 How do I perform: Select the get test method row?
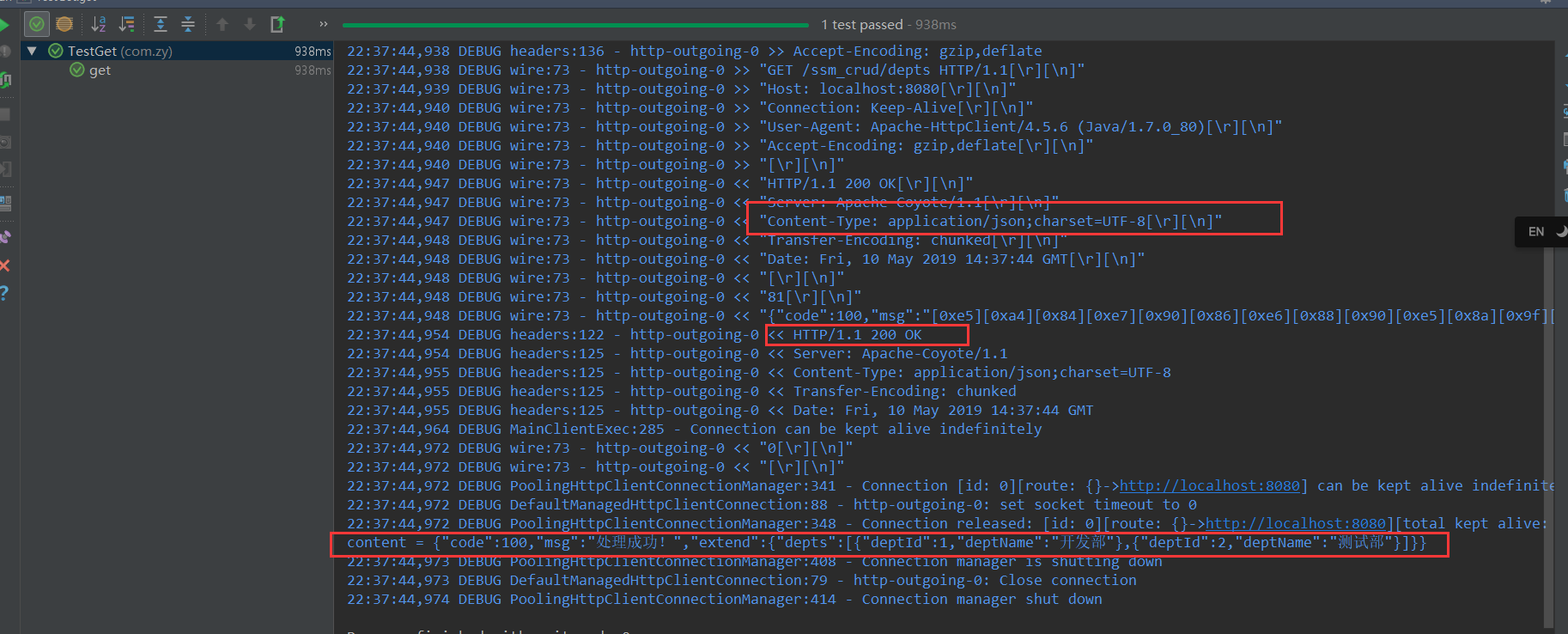pyautogui.click(x=177, y=70)
